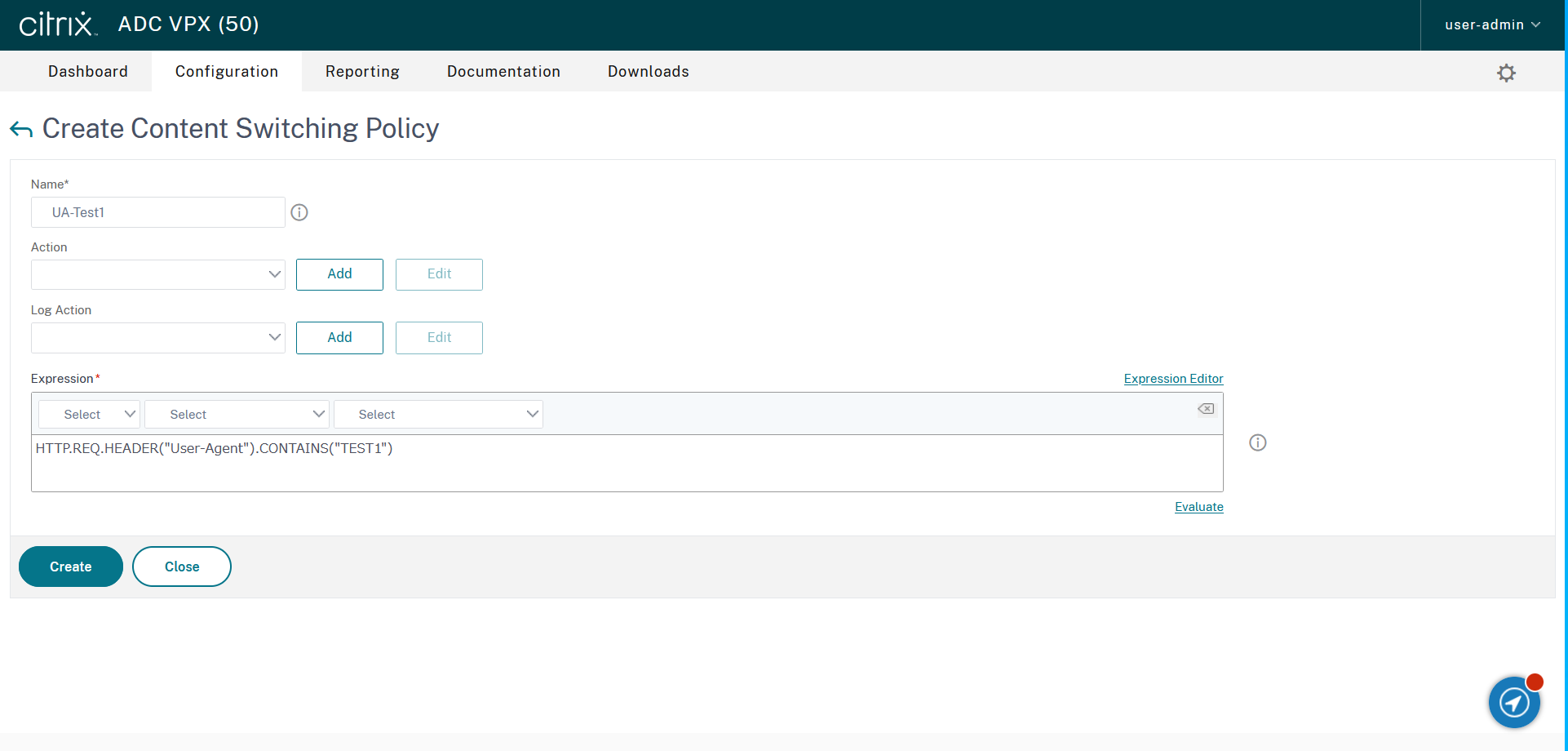The image size is (1568, 751).
Task: Open third expression Select dropdown
Action: click(x=438, y=415)
